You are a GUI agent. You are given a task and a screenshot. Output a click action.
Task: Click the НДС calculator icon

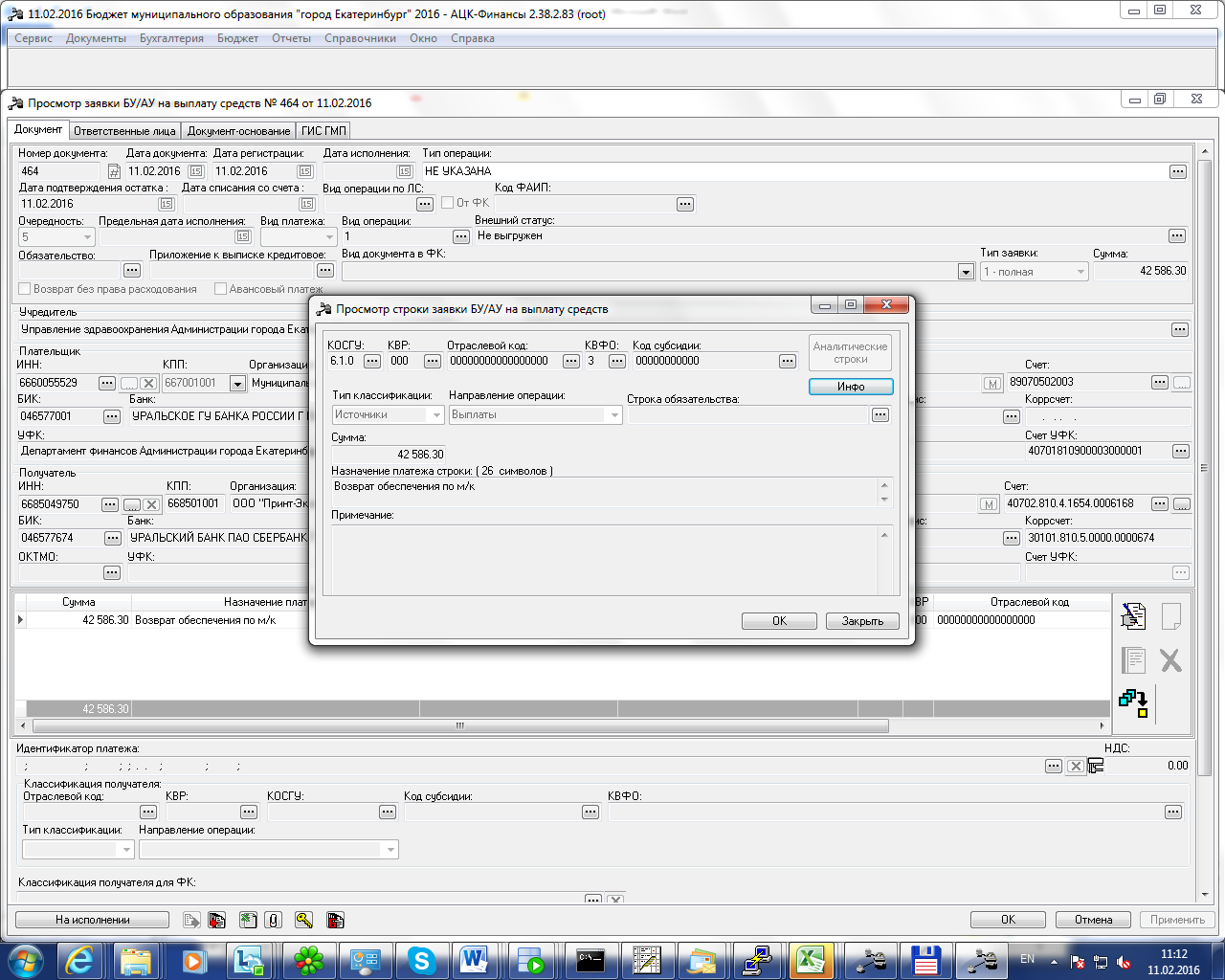(x=1096, y=766)
